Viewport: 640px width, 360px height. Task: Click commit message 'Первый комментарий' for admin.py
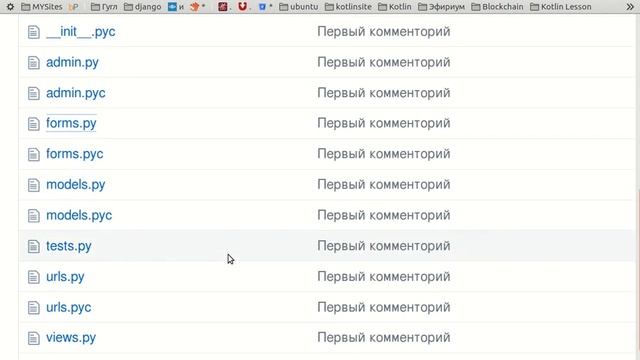[x=384, y=62]
